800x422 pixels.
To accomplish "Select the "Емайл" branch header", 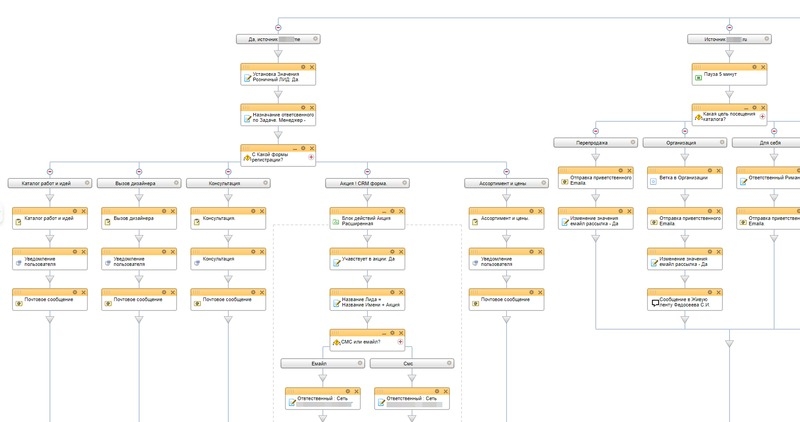I will coord(318,363).
